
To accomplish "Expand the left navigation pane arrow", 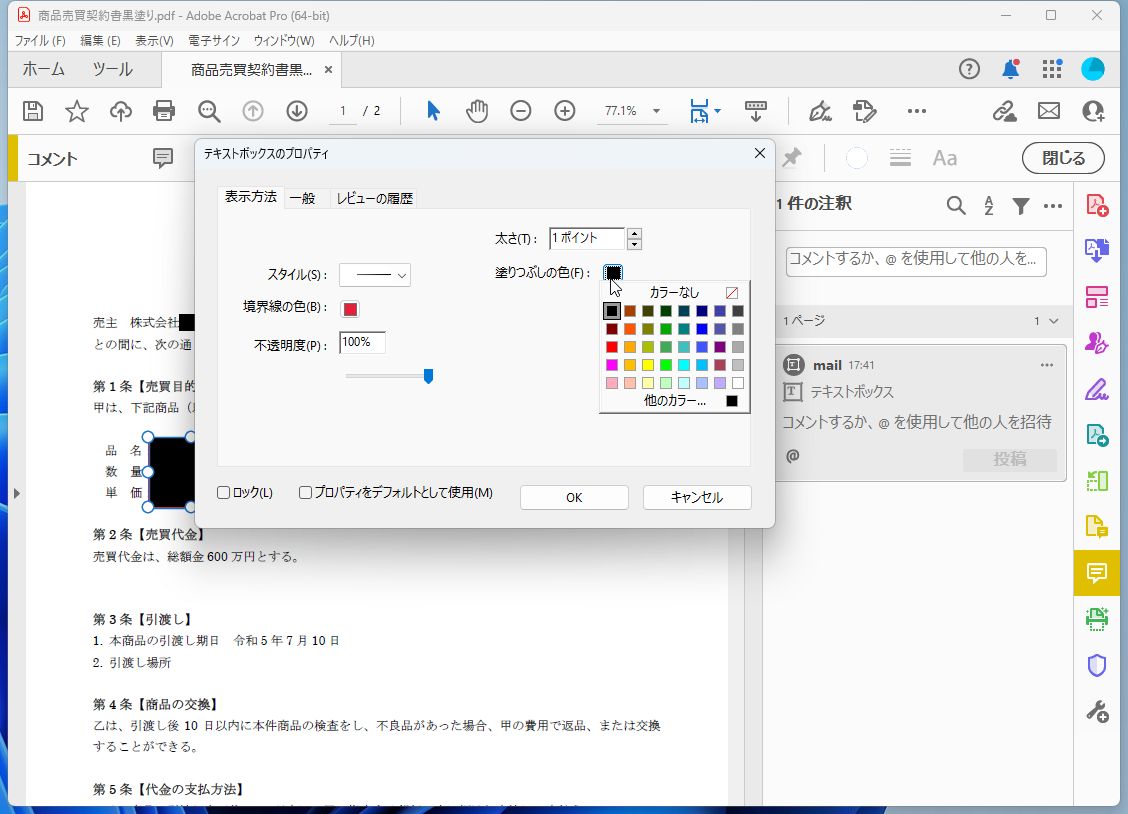I will point(17,493).
